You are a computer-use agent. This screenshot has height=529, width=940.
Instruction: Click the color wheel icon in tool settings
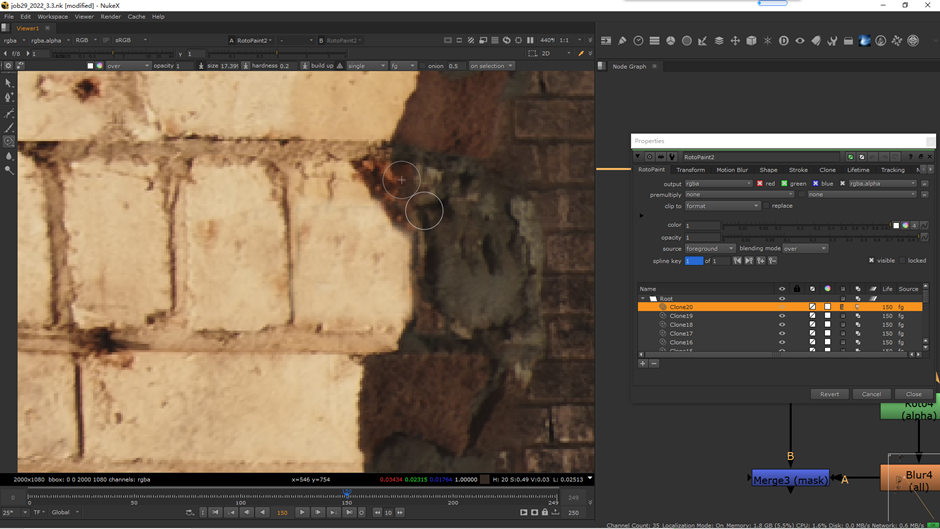(100, 66)
